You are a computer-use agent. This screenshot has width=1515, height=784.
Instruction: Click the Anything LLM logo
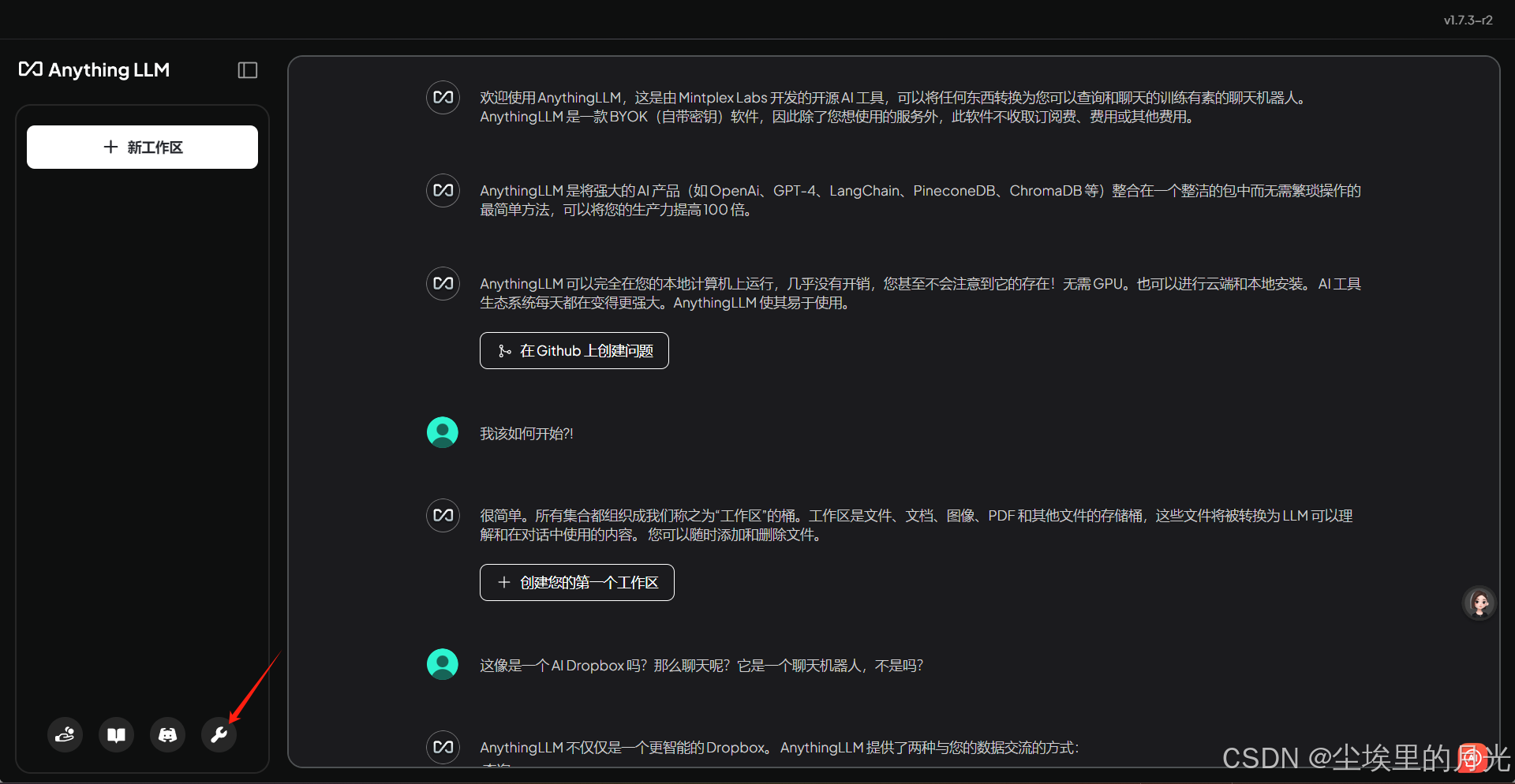(x=94, y=70)
